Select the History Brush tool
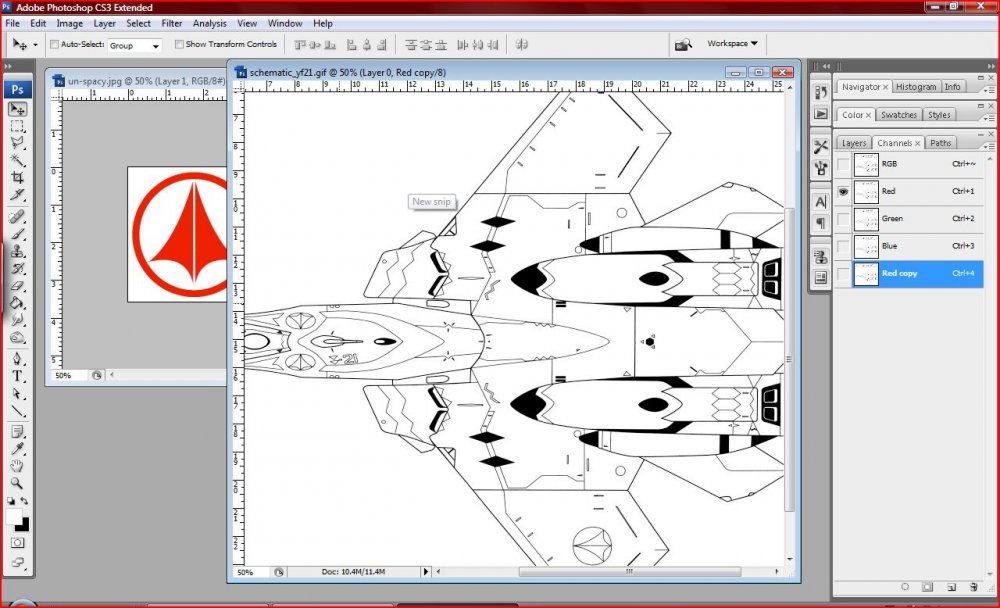This screenshot has width=1000, height=608. tap(17, 268)
